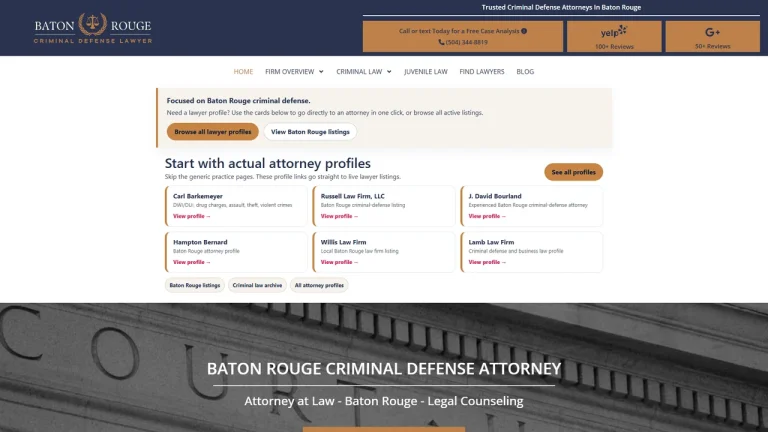Open the Find Lawyers page
The width and height of the screenshot is (768, 432).
481,72
